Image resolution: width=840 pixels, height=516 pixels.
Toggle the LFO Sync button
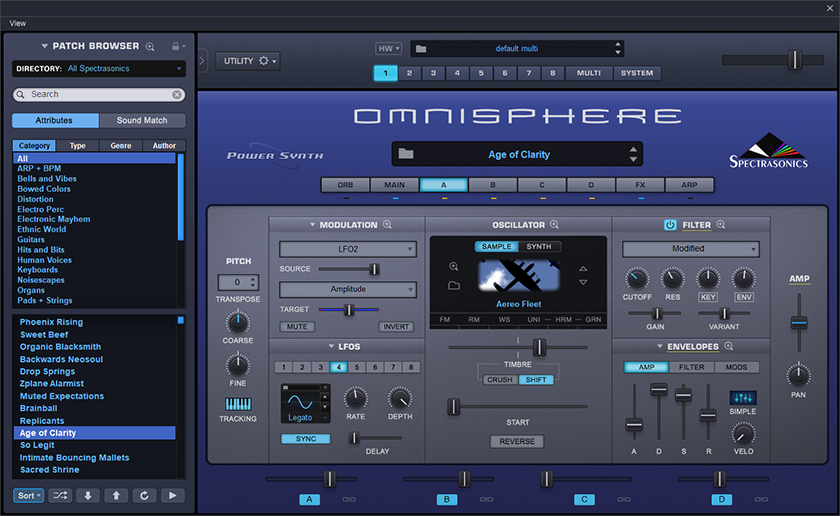(305, 439)
